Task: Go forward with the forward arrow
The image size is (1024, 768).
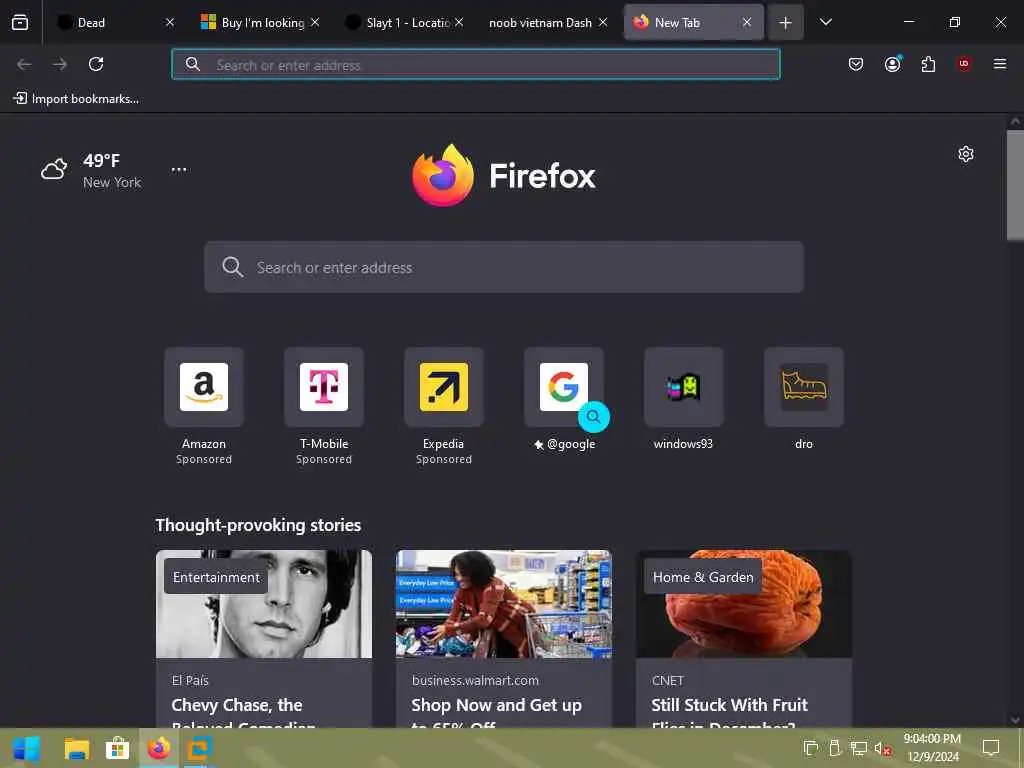Action: 60,64
